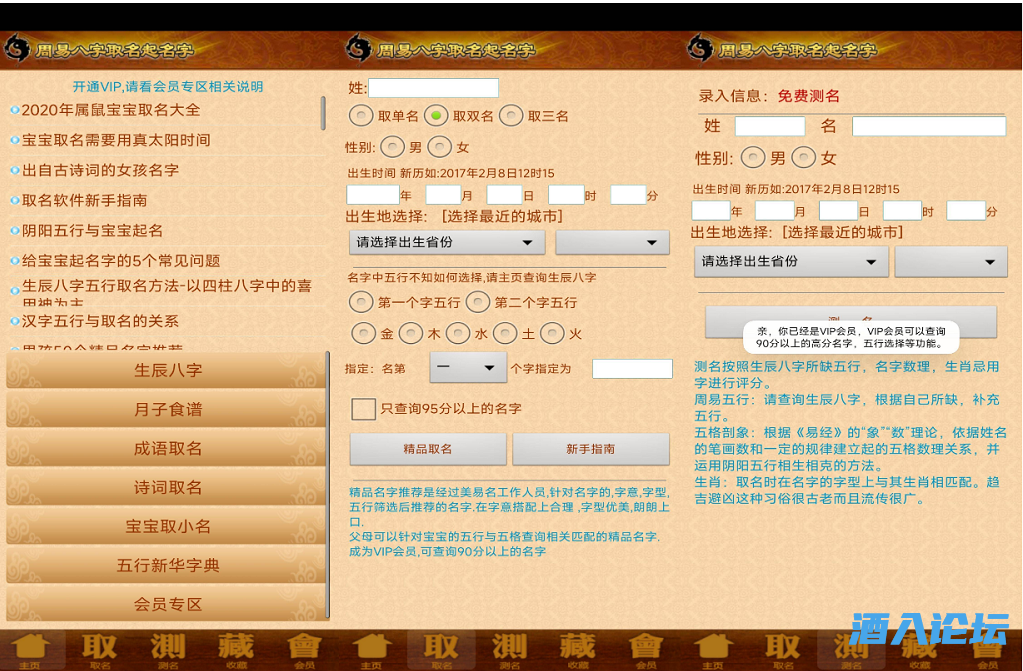Open the 名第 character position dropdown
Image resolution: width=1023 pixels, height=671 pixels.
point(468,368)
